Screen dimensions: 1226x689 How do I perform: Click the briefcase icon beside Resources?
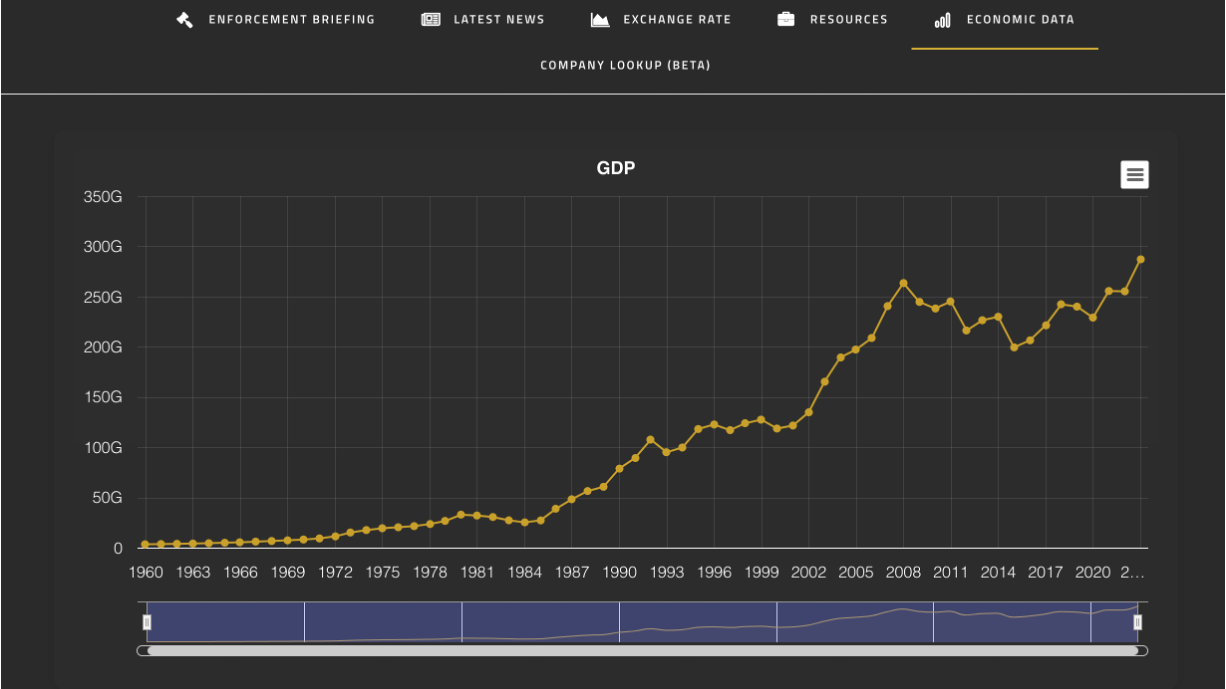point(786,20)
